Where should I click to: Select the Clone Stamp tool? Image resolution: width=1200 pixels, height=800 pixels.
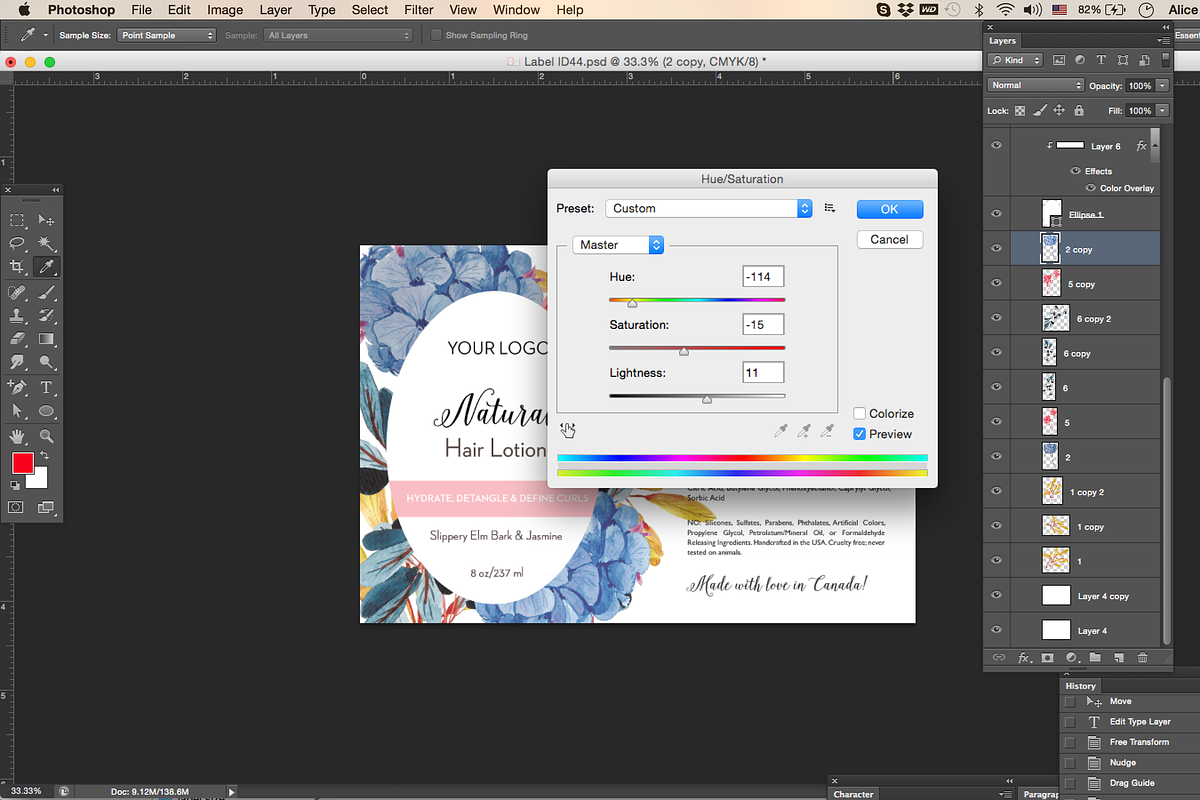17,315
